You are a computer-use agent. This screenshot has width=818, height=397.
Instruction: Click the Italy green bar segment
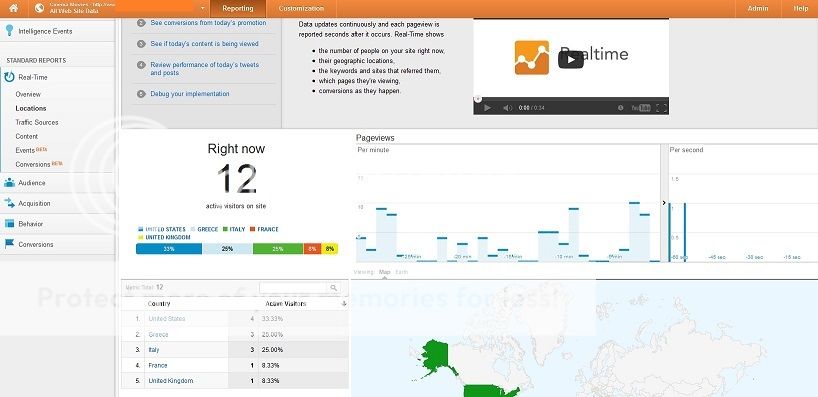pyautogui.click(x=278, y=249)
